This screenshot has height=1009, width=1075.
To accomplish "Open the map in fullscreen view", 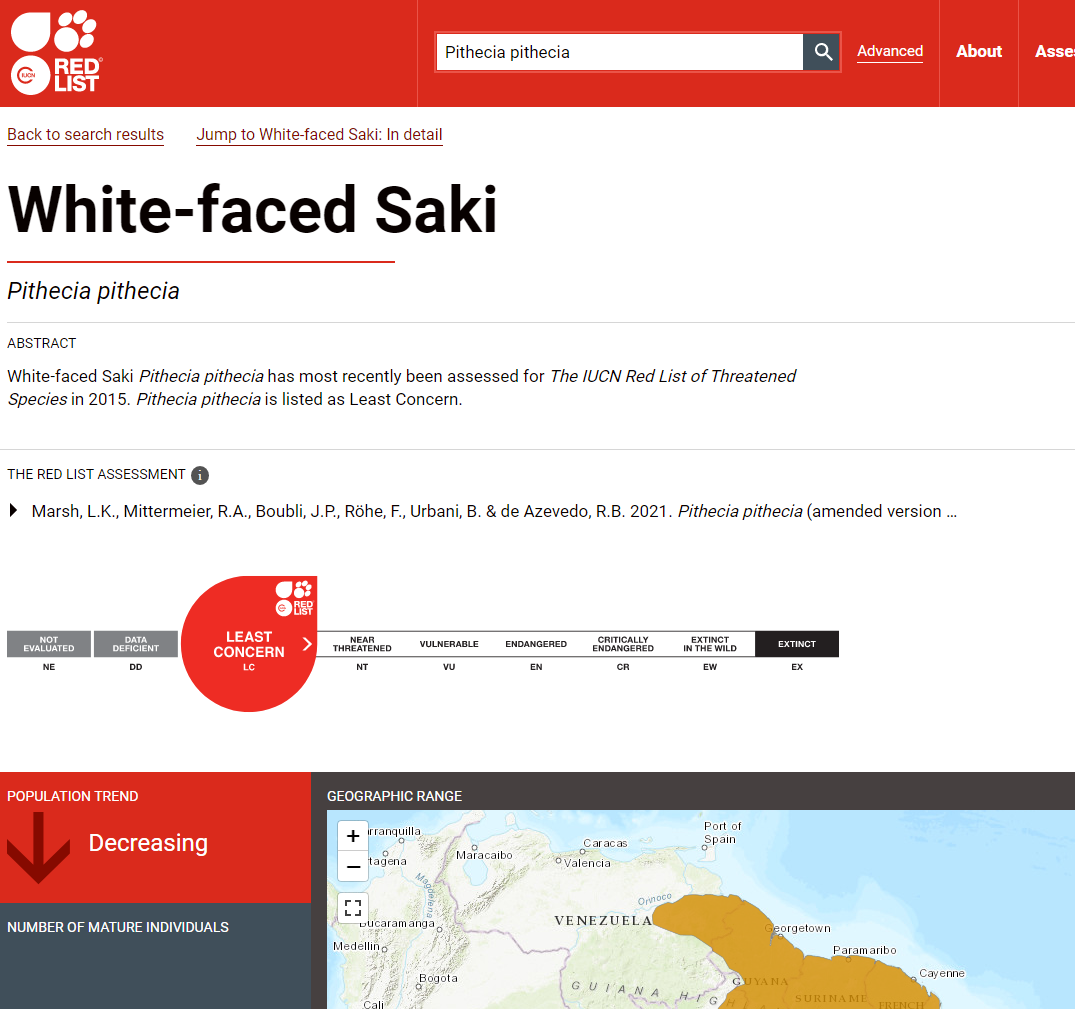I will pyautogui.click(x=353, y=908).
